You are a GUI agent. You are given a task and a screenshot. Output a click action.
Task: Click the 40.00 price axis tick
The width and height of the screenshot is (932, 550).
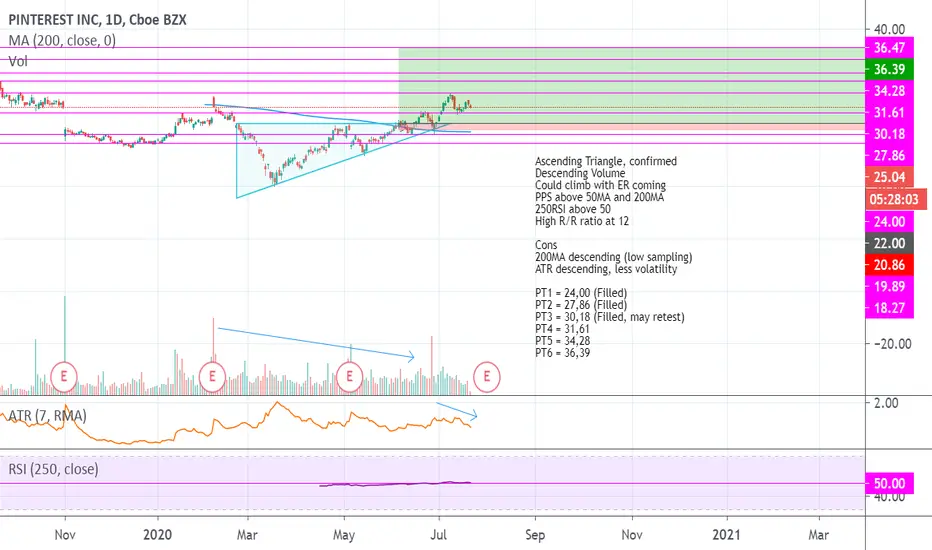pyautogui.click(x=889, y=29)
